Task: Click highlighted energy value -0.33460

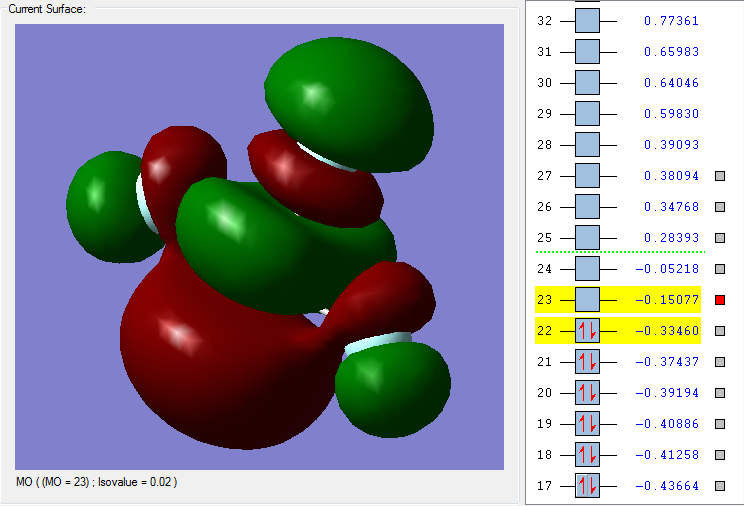Action: 667,331
